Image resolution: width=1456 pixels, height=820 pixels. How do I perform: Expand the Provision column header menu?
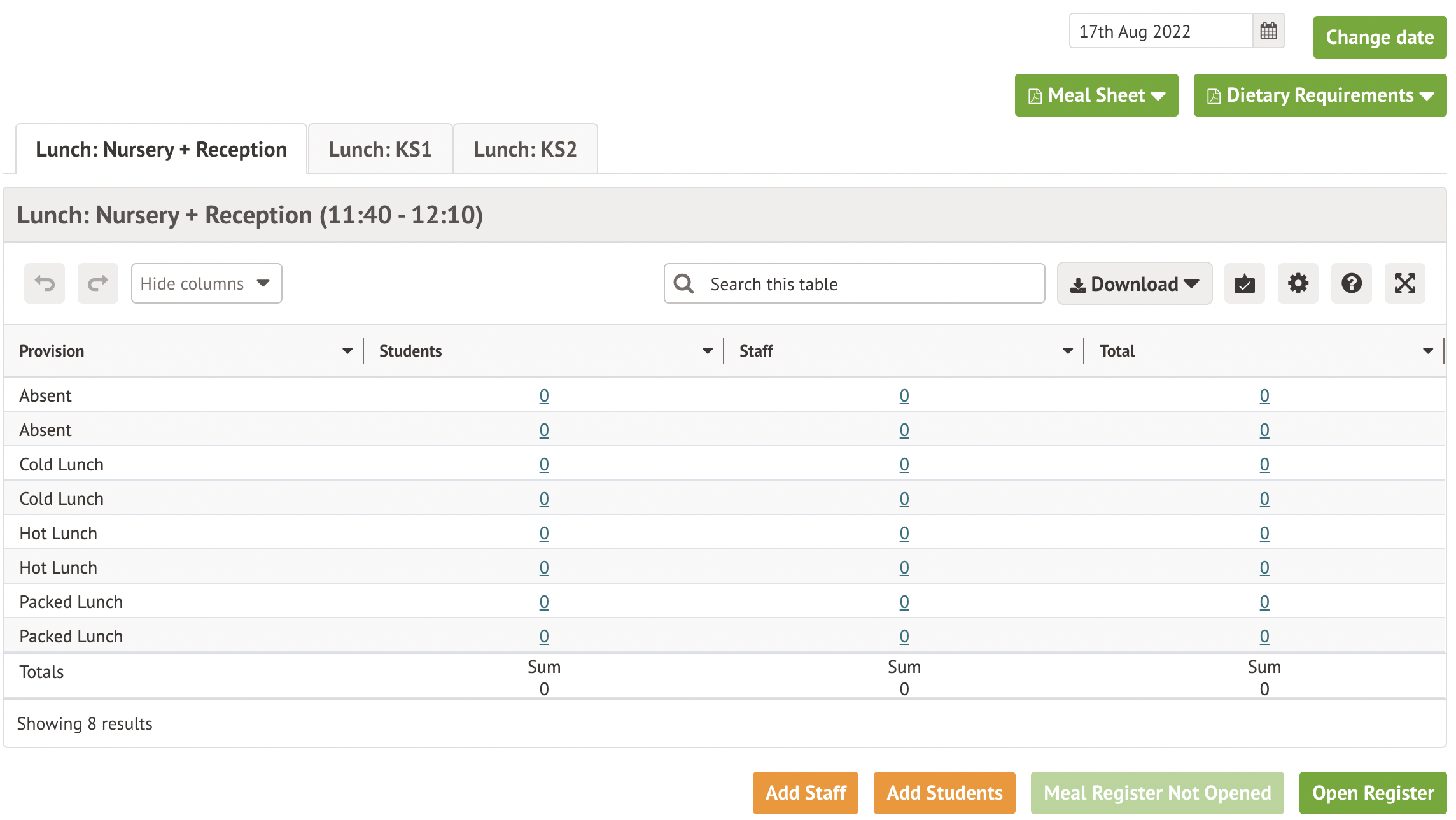[347, 351]
